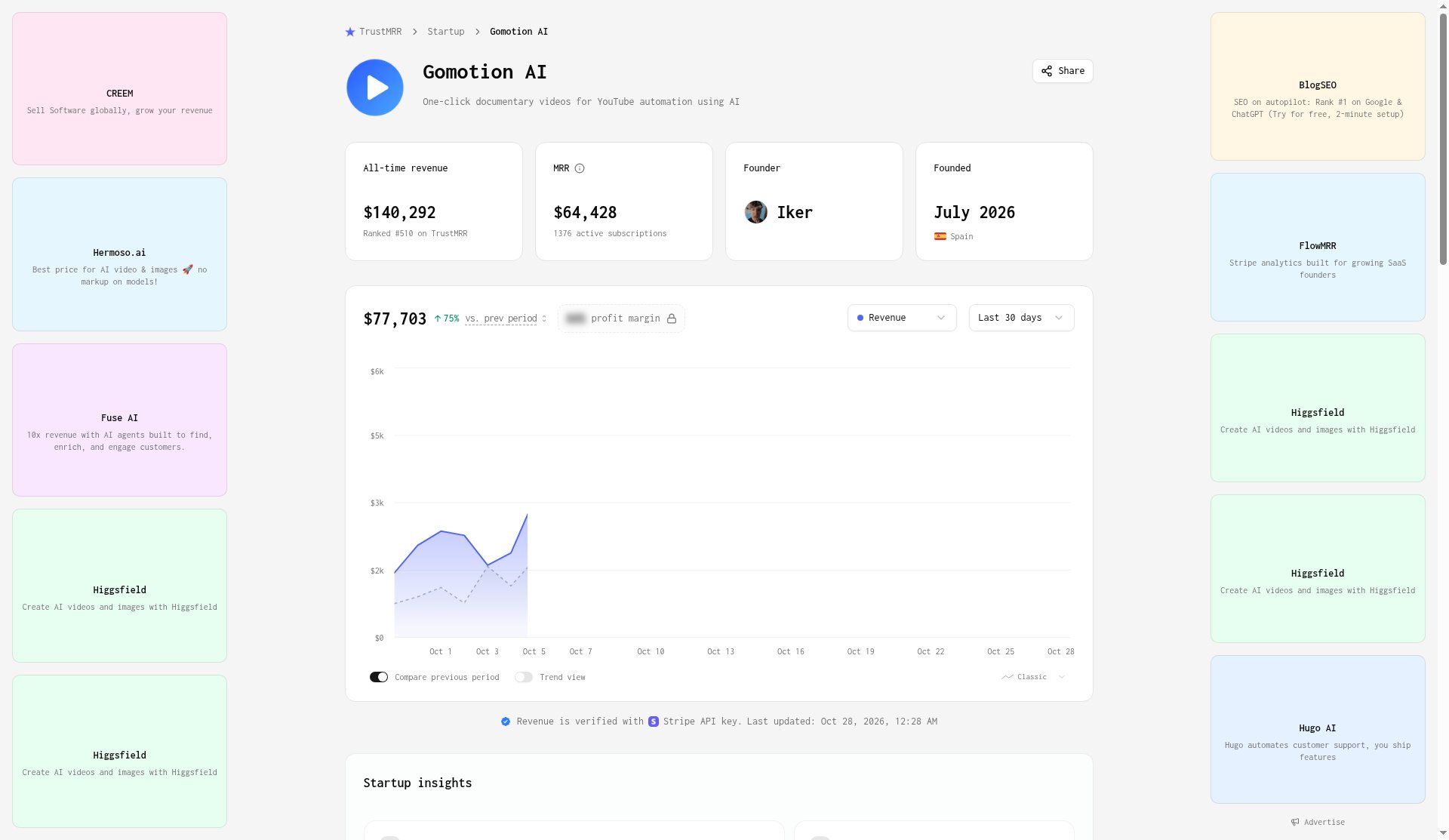Viewport: 1449px width, 840px height.
Task: Open the Fuse AI ad card
Action: pyautogui.click(x=119, y=420)
